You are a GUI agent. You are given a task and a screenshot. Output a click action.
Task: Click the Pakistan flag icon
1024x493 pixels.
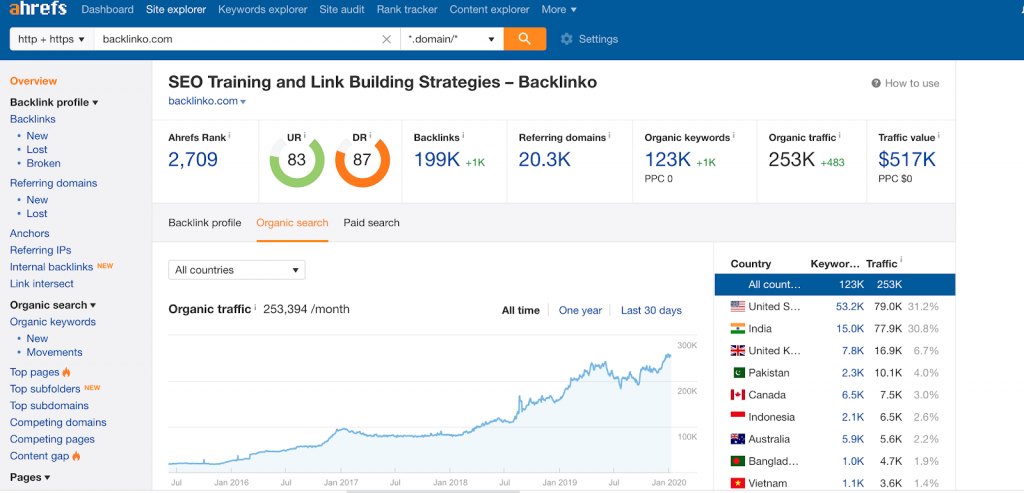[737, 373]
